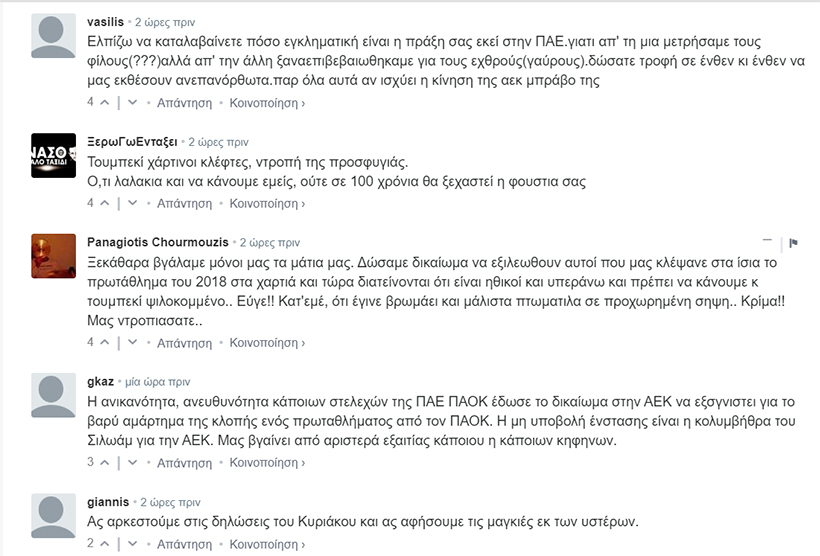Upvote the comment by vasilis
Screen dimensions: 820x556
pos(106,102)
